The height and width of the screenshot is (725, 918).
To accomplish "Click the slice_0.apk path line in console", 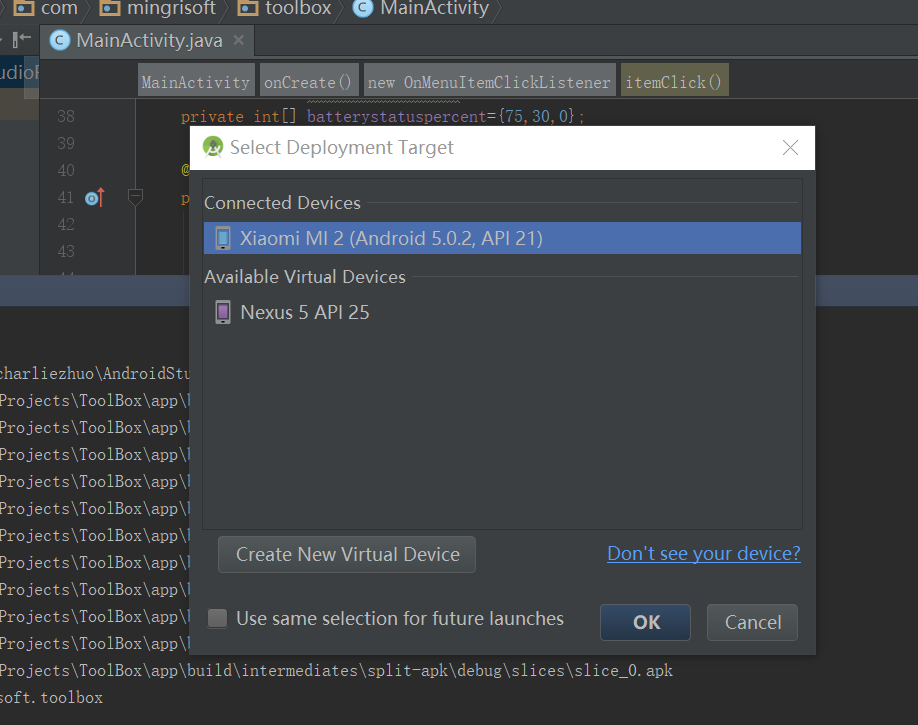I will tap(336, 670).
